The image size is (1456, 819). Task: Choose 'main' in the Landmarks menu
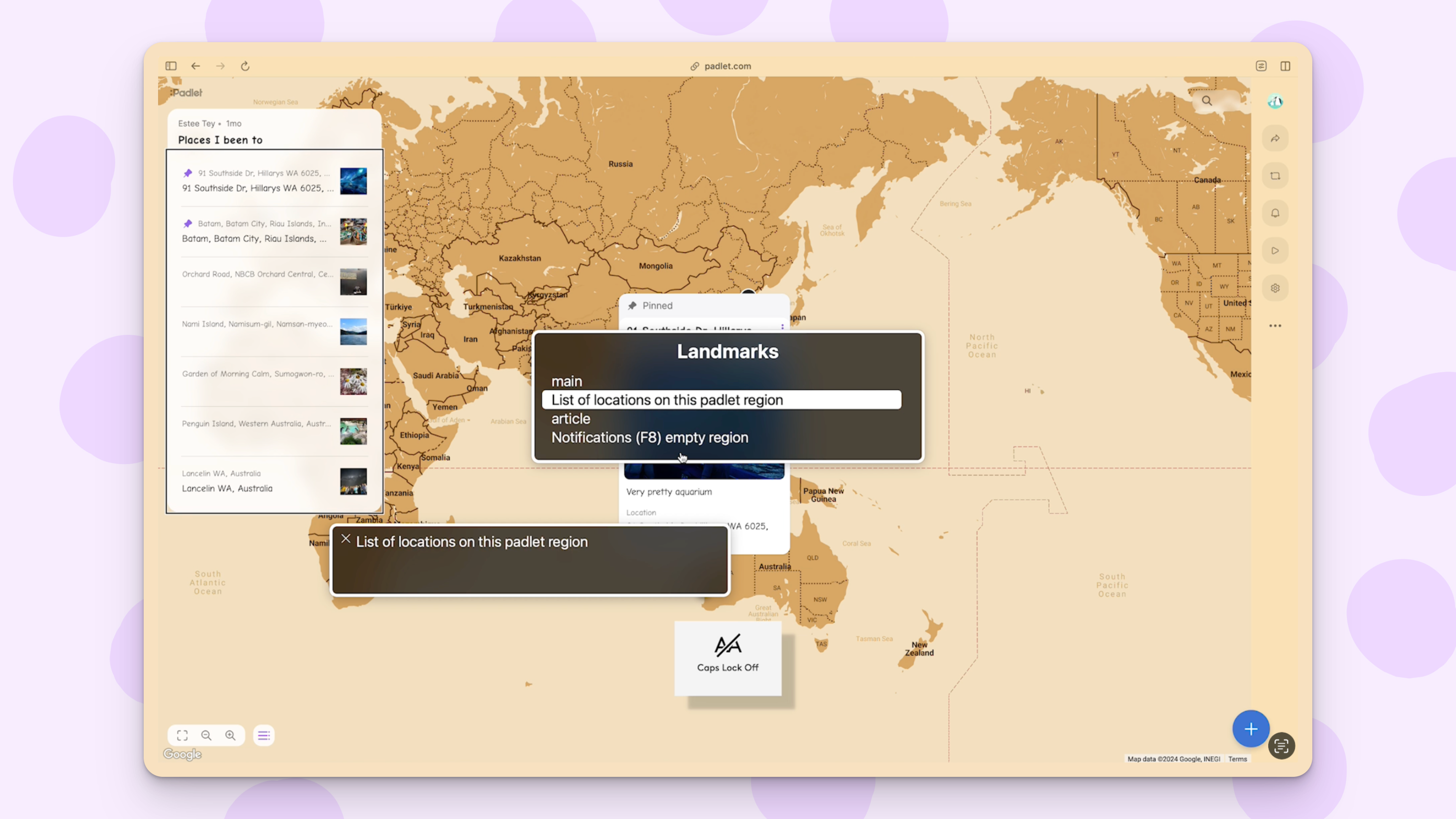point(566,382)
